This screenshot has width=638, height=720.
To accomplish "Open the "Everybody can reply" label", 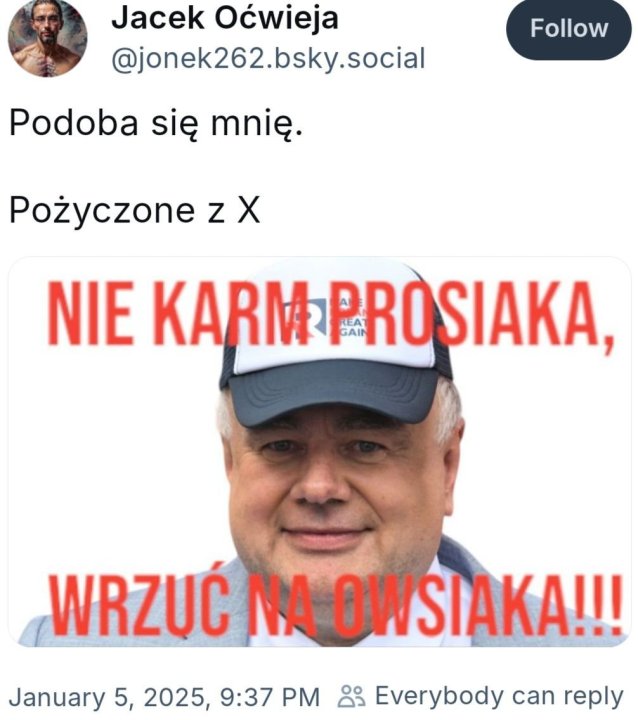I will (499, 697).
